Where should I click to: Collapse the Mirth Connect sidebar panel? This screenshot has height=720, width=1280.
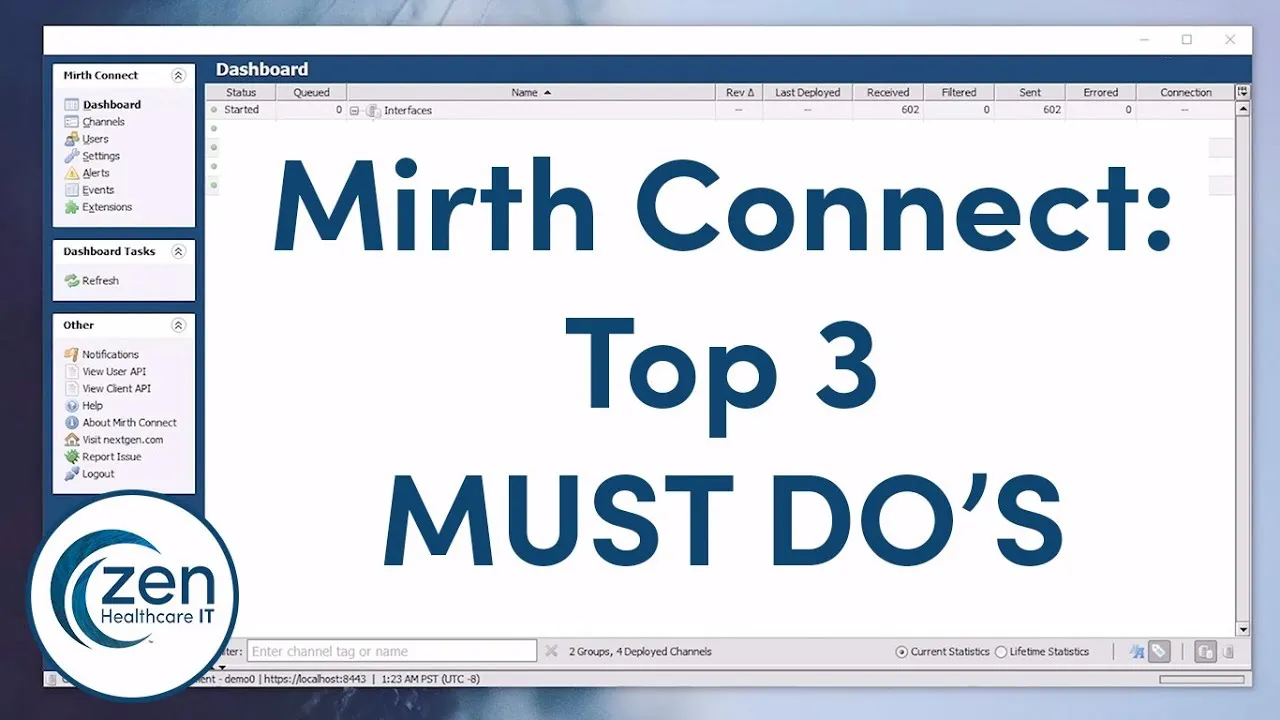[x=178, y=75]
